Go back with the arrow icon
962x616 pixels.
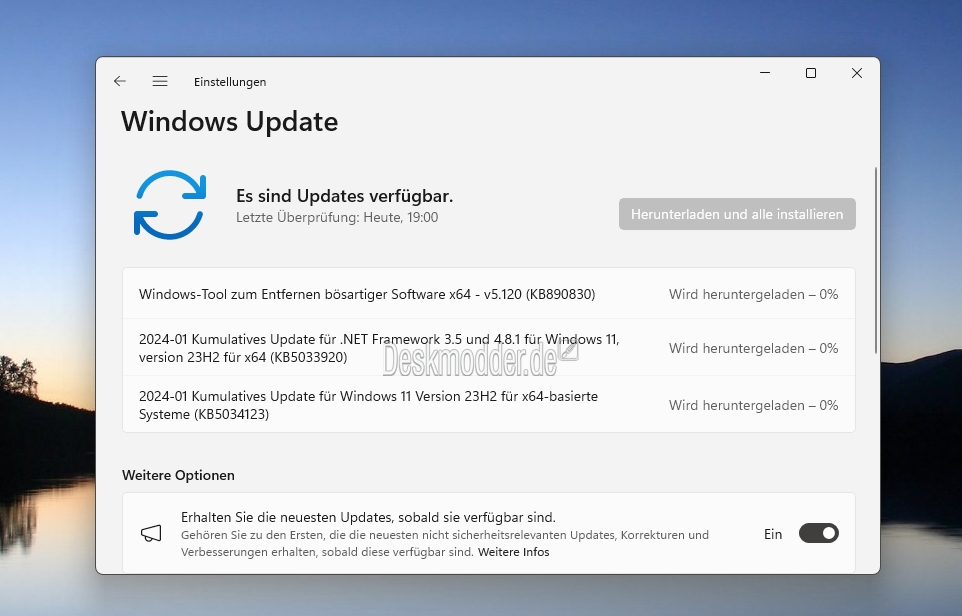(x=120, y=81)
